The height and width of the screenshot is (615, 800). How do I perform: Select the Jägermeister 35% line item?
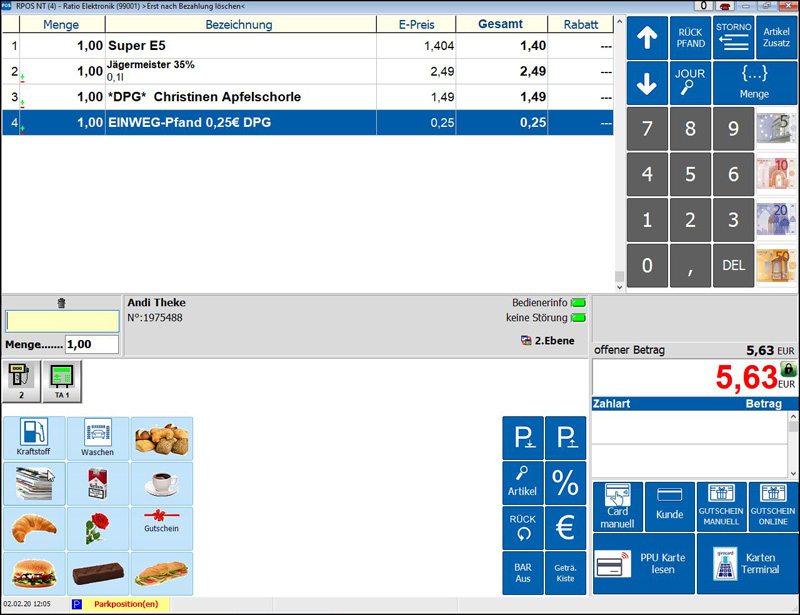pyautogui.click(x=240, y=71)
